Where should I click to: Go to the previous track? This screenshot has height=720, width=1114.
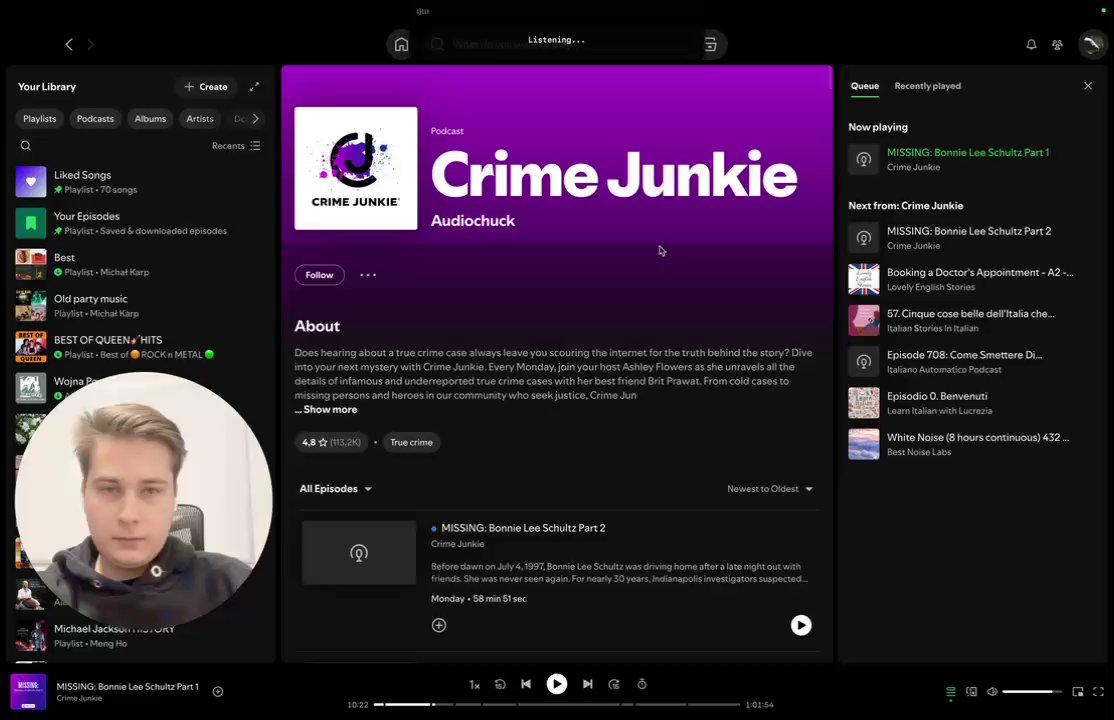point(526,684)
